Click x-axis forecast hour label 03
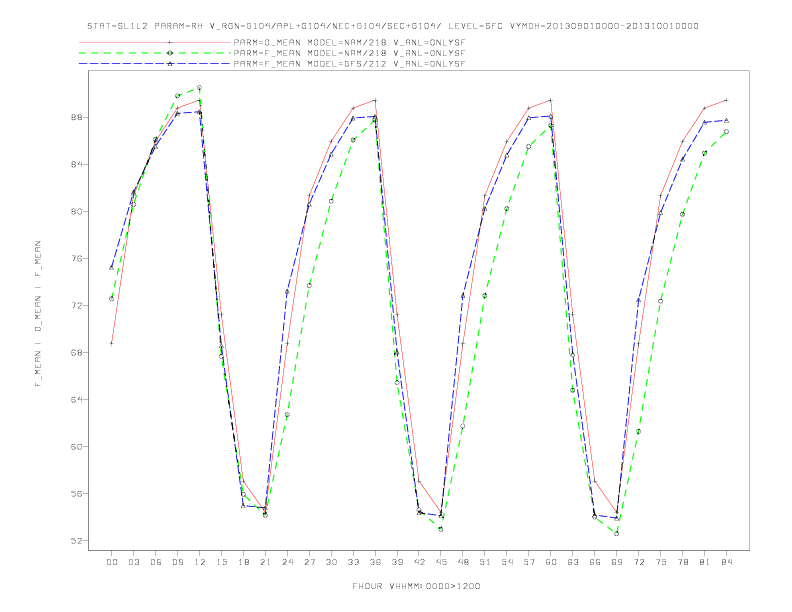 pos(134,562)
